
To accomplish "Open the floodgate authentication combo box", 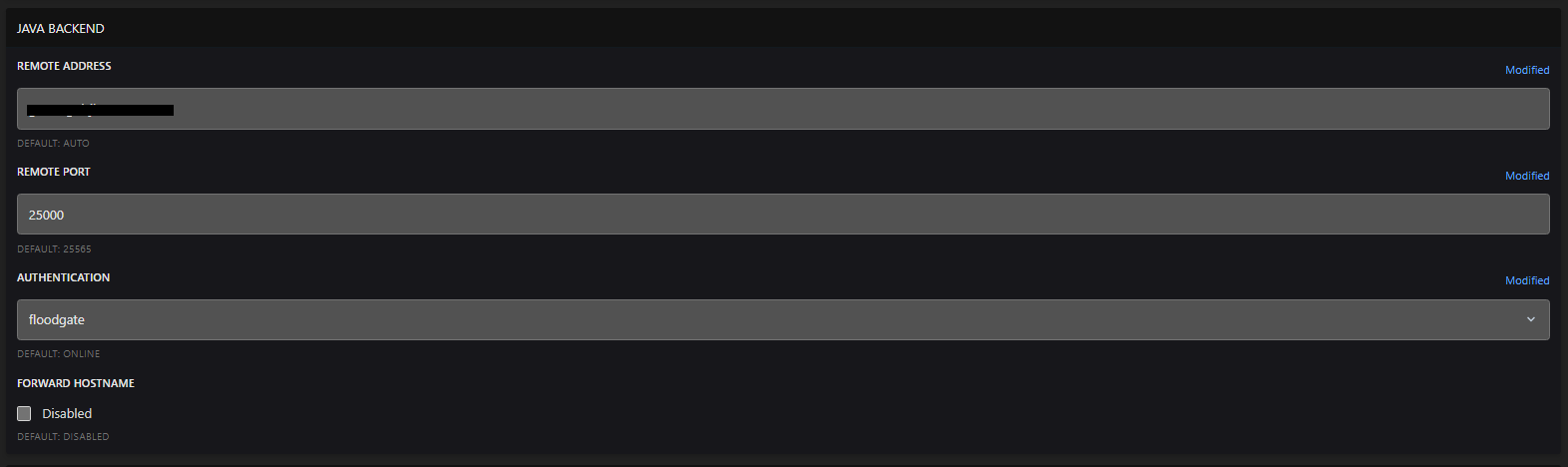I will click(783, 319).
